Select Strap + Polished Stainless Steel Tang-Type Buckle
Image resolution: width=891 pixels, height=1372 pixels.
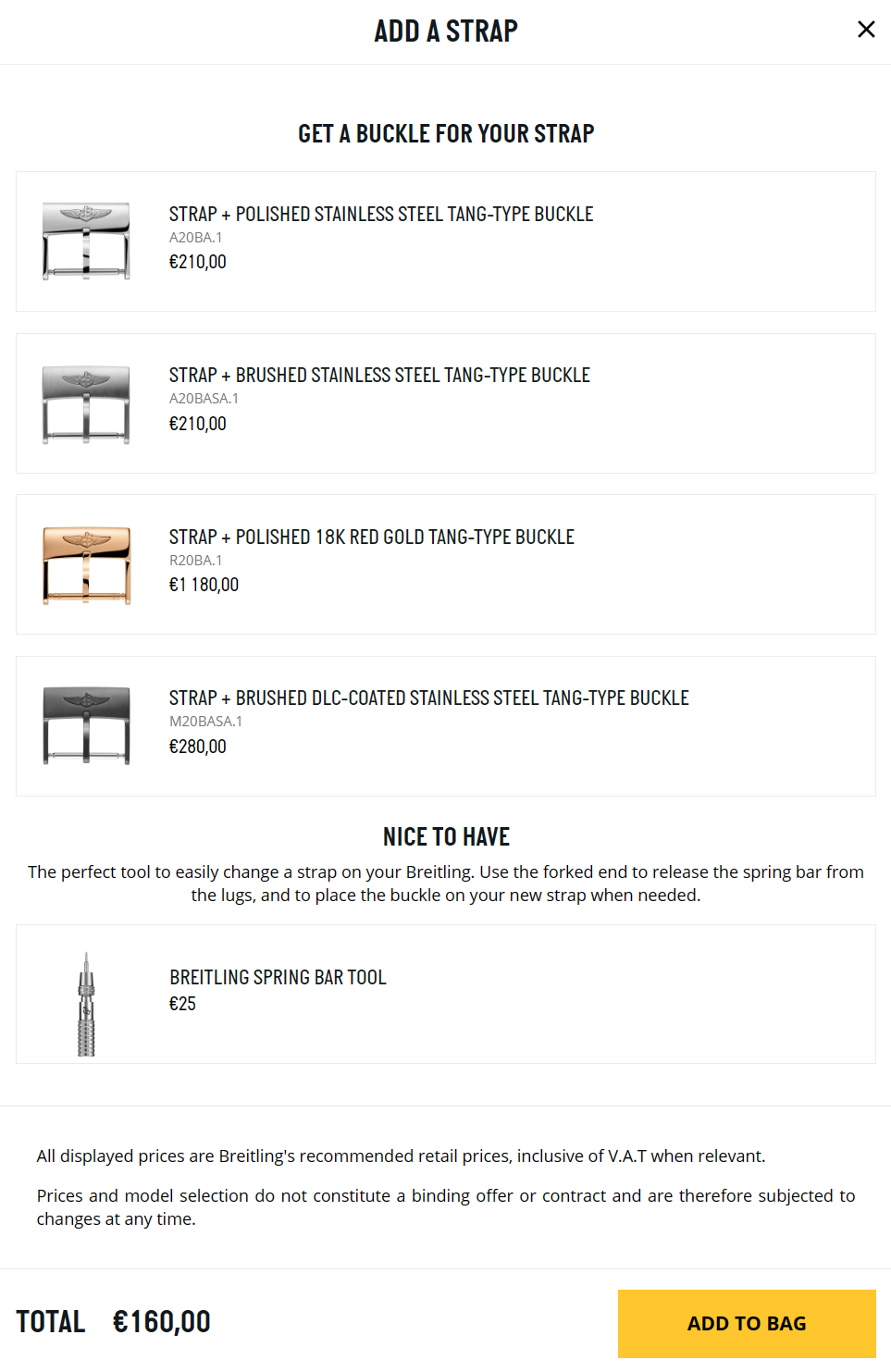point(446,241)
